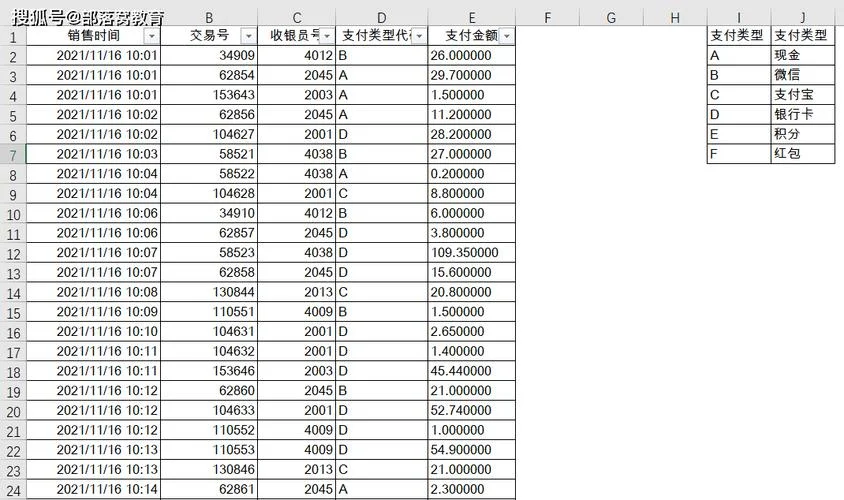
Task: Click the 红包 cell in lookup table
Action: coord(803,154)
